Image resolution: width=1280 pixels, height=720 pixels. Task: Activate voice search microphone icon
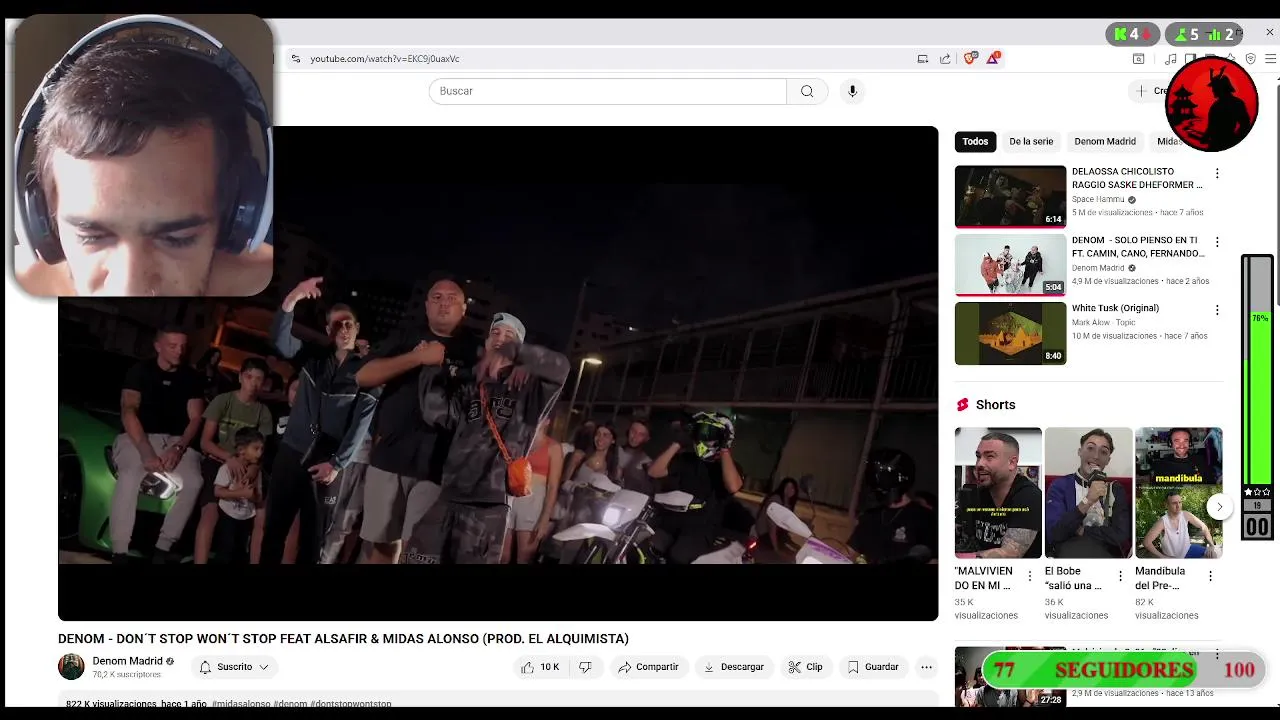click(x=852, y=91)
